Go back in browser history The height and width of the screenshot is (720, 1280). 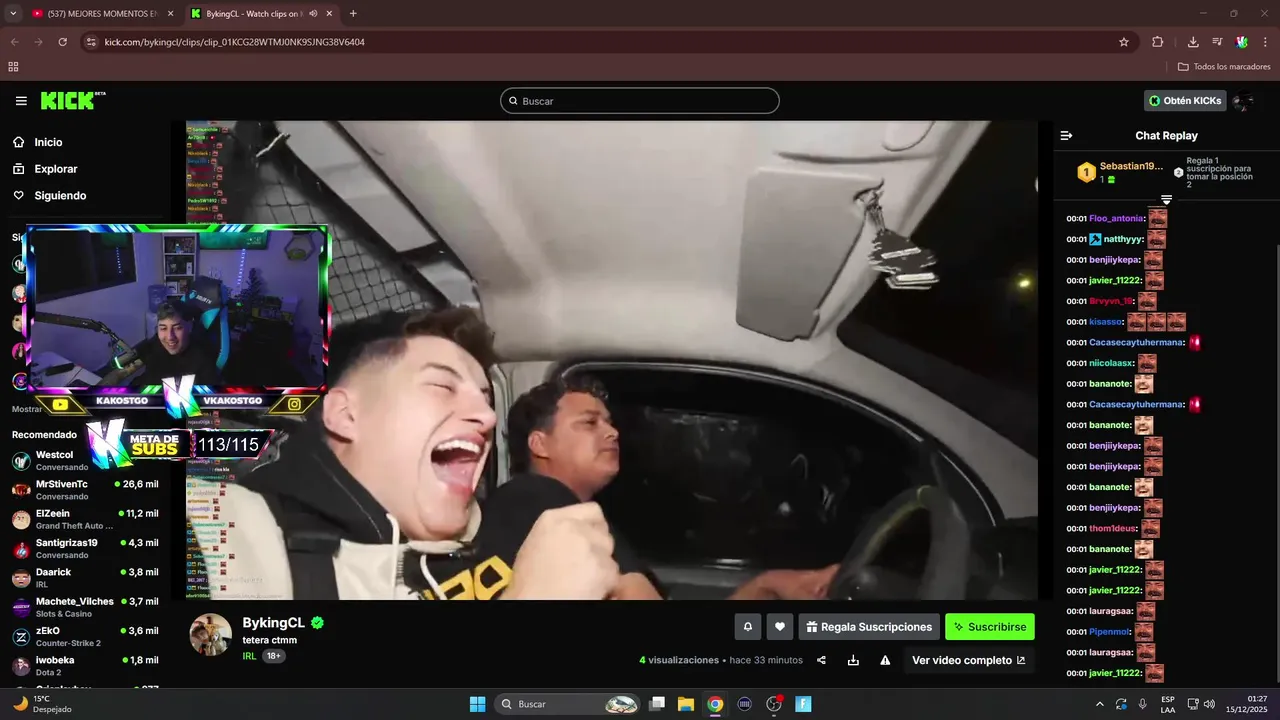14,42
